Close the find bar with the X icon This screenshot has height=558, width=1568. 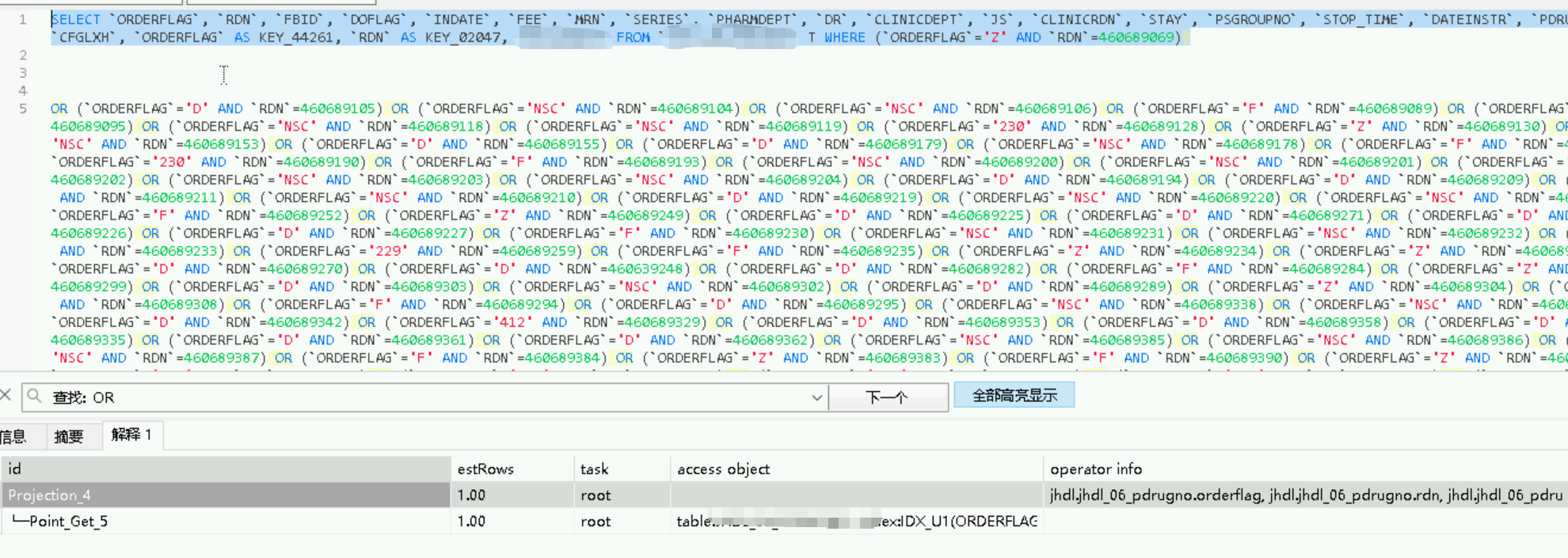6,395
